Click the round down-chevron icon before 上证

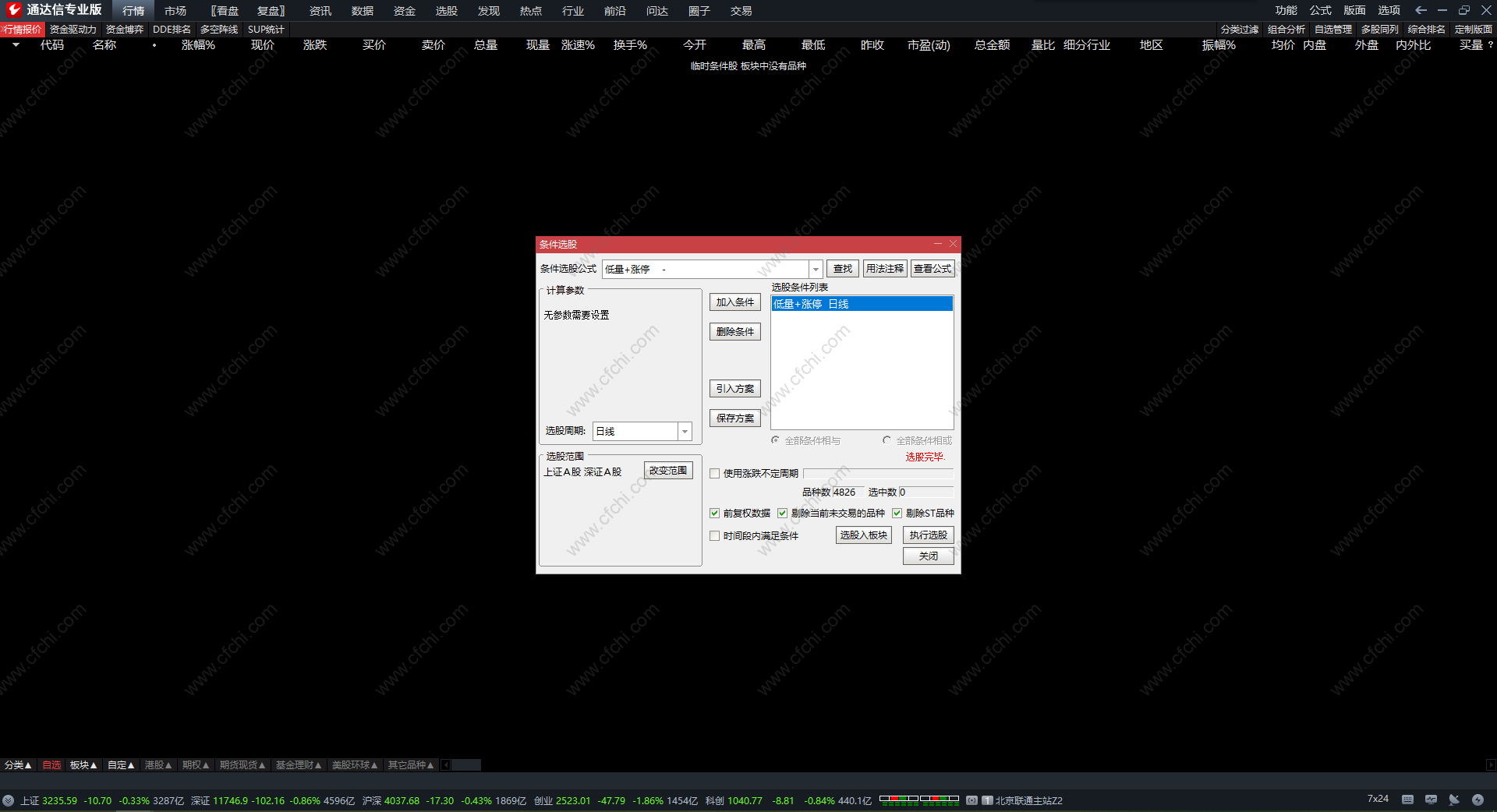8,800
